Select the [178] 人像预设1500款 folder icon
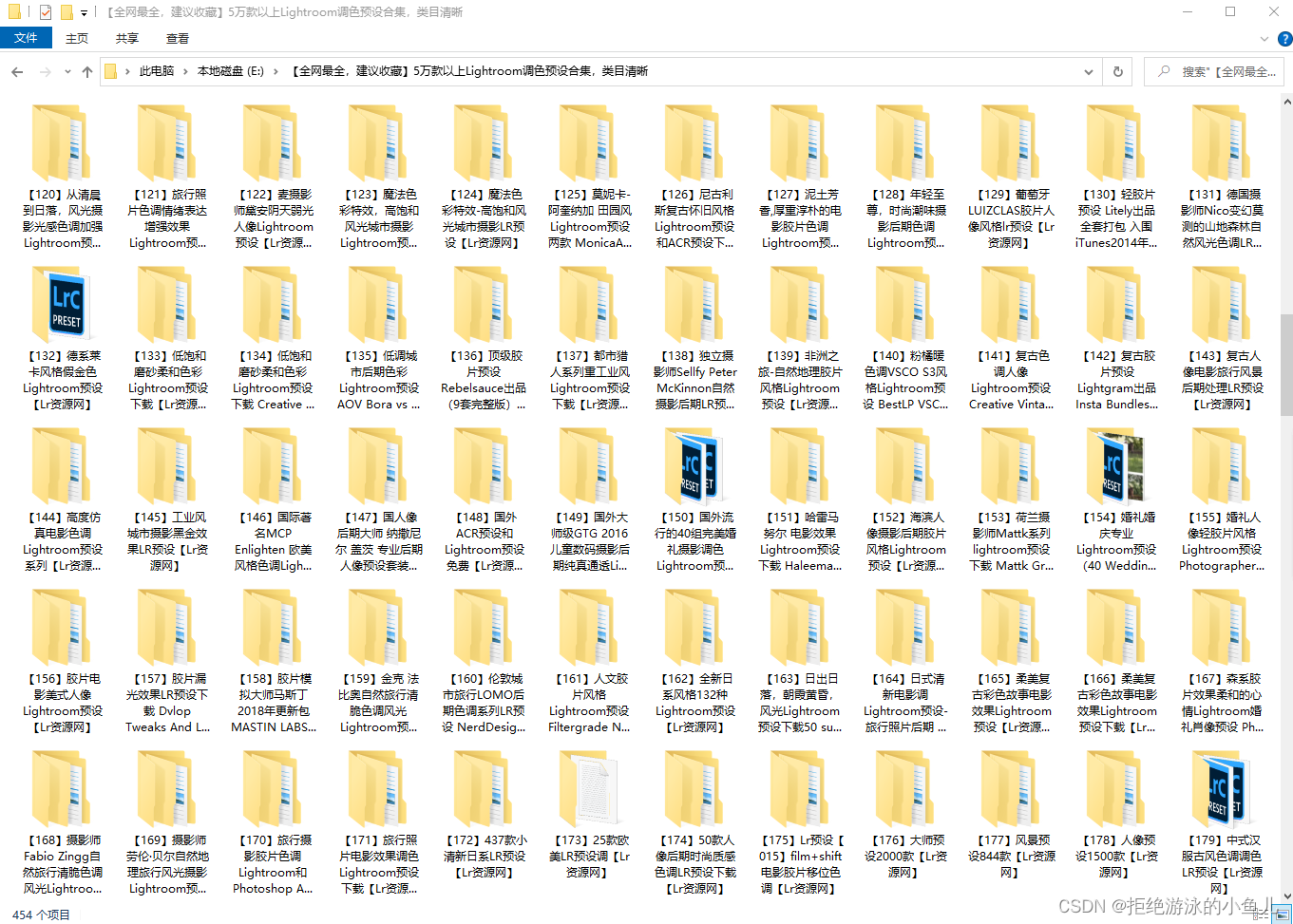1293x924 pixels. 1116,789
